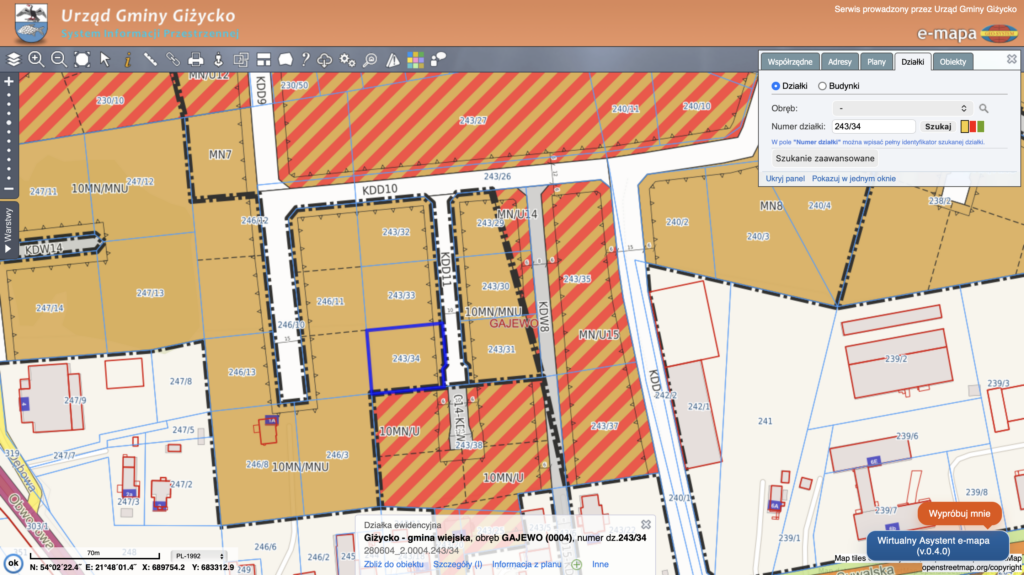
Task: Switch to the Plany tab
Action: click(x=876, y=61)
